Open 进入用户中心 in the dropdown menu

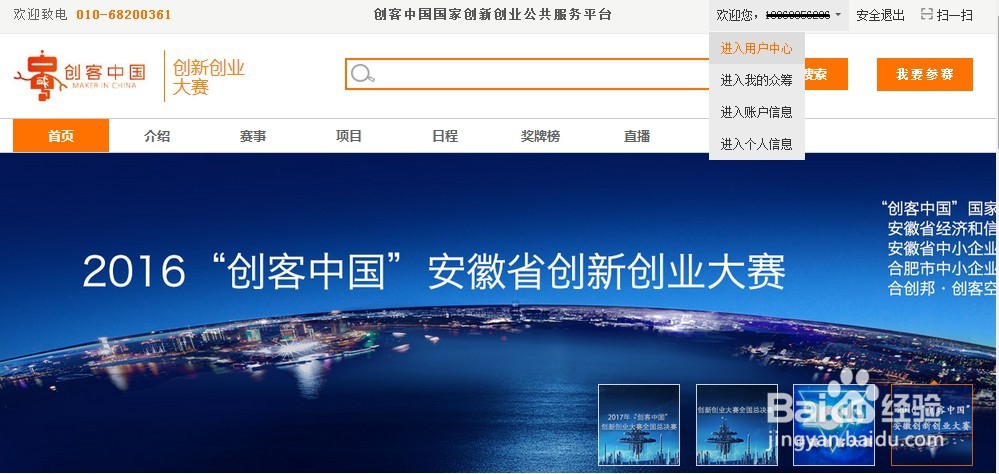[x=756, y=48]
